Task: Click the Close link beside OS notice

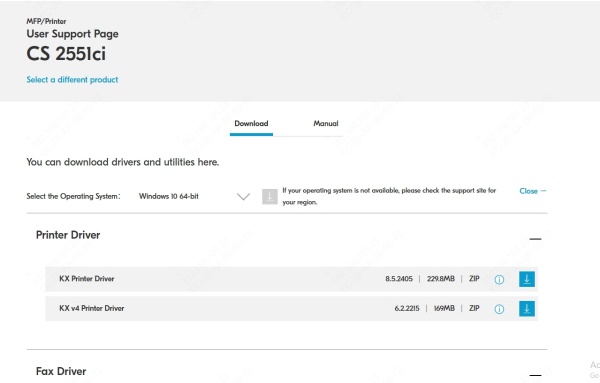Action: click(x=533, y=191)
